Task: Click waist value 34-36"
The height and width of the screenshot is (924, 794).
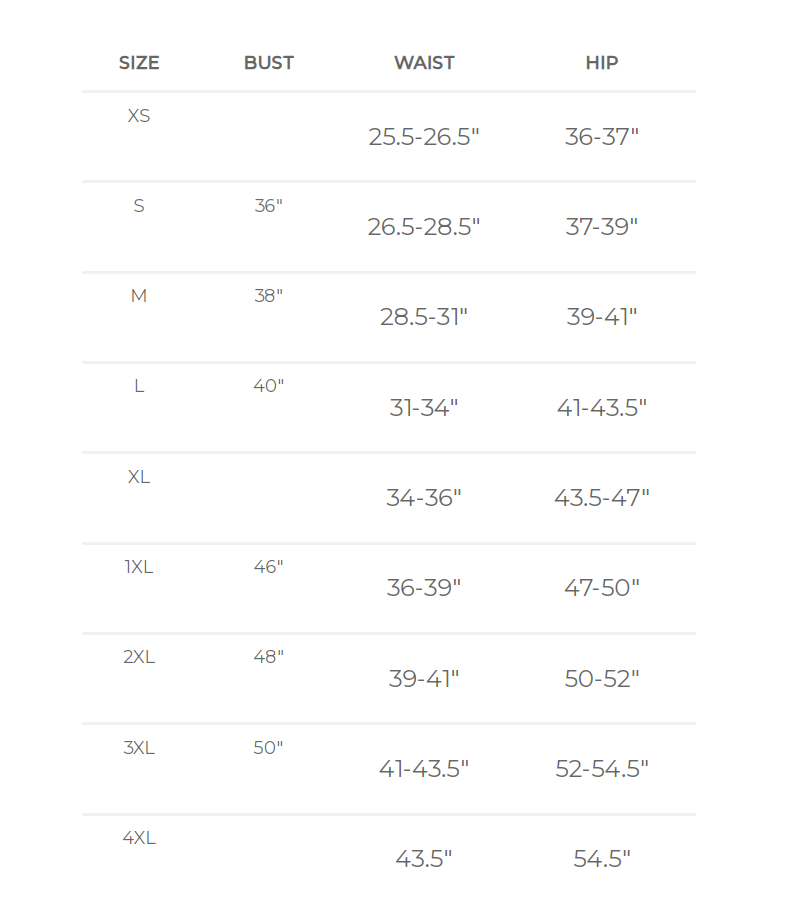Action: pos(424,498)
